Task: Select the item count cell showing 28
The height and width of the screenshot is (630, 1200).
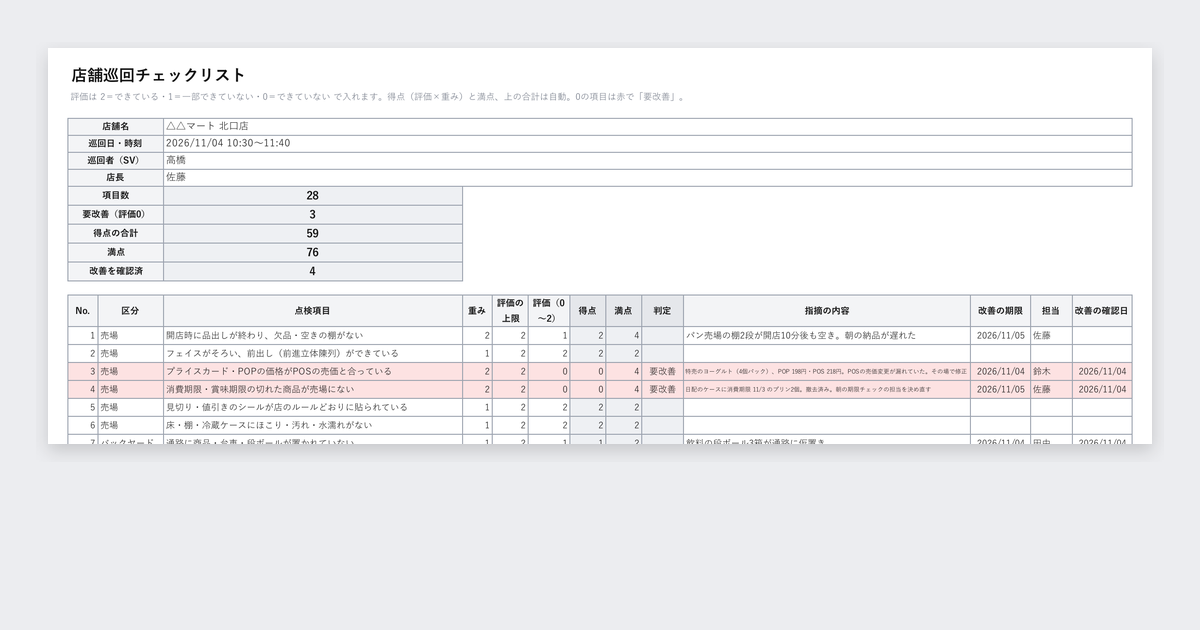Action: [313, 196]
